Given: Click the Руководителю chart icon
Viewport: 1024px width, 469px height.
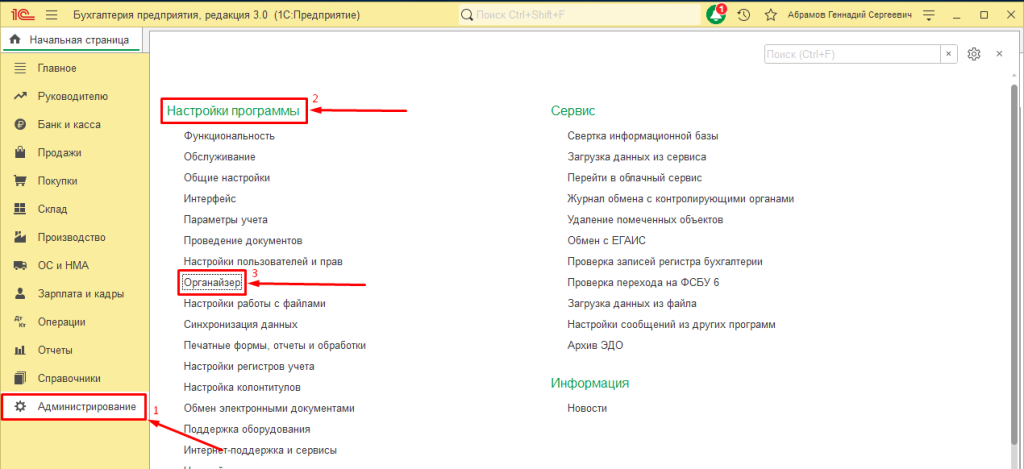Looking at the screenshot, I should coord(20,96).
